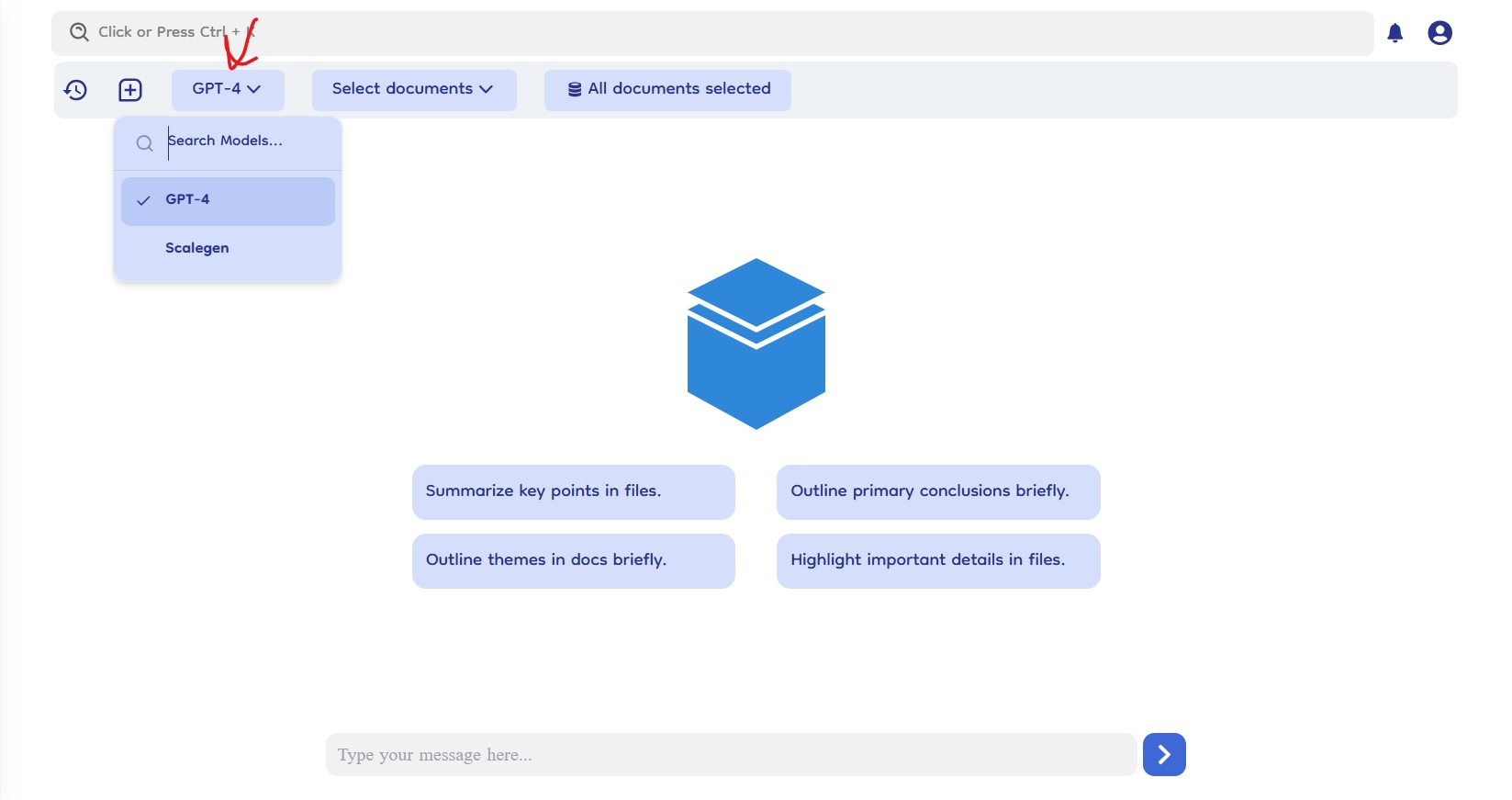Click the blue cube logo
The height and width of the screenshot is (800, 1512).
point(756,344)
